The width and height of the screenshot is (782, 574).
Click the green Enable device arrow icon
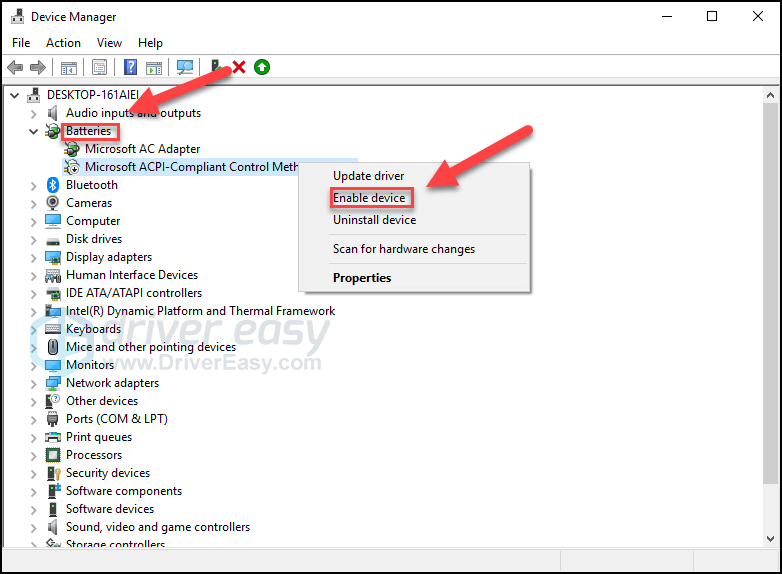[262, 67]
